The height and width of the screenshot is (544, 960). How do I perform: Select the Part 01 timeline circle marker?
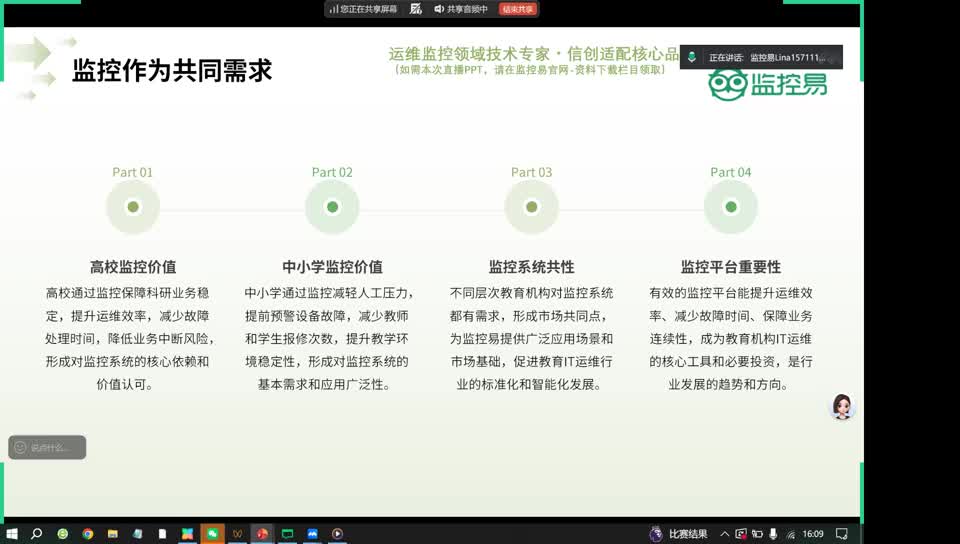[133, 207]
